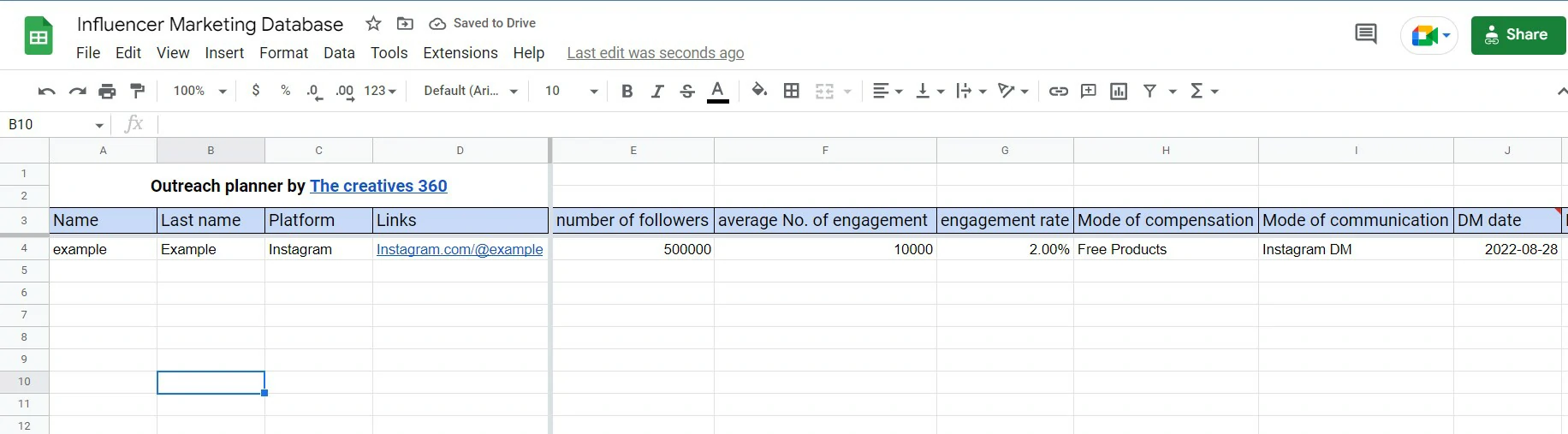
Task: Toggle strikethrough formatting
Action: tap(687, 91)
